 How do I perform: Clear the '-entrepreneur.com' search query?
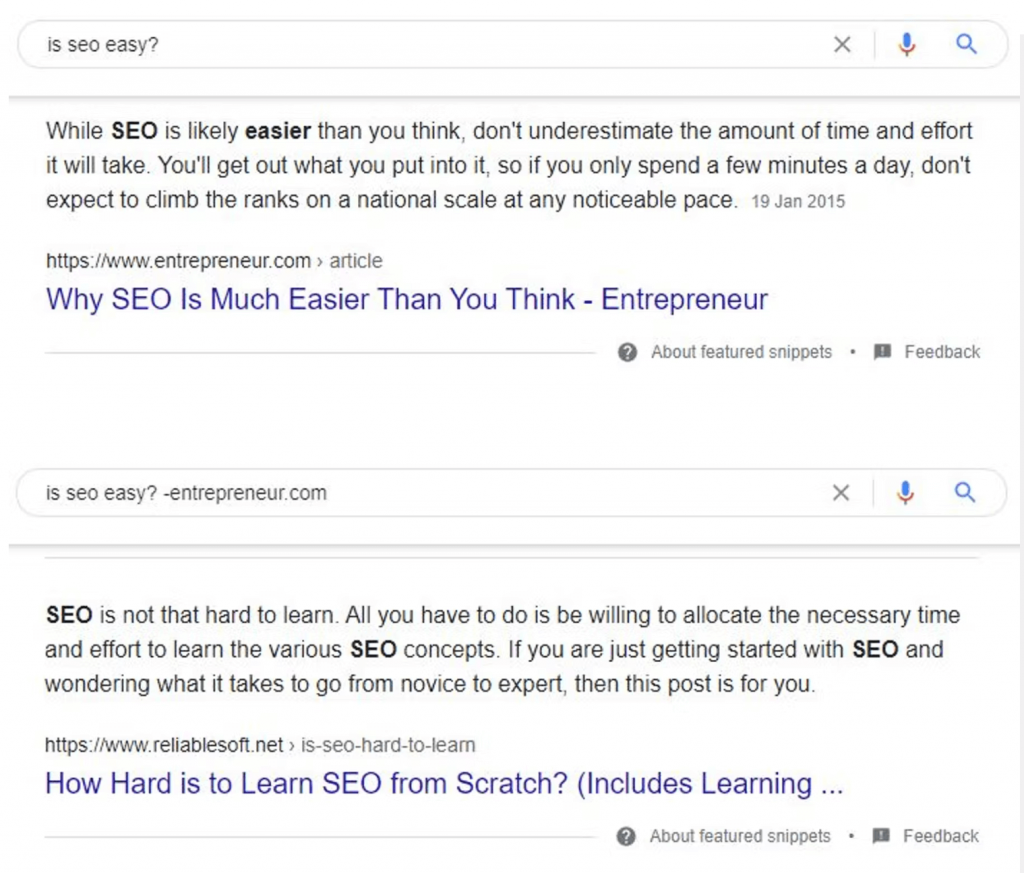tap(841, 492)
